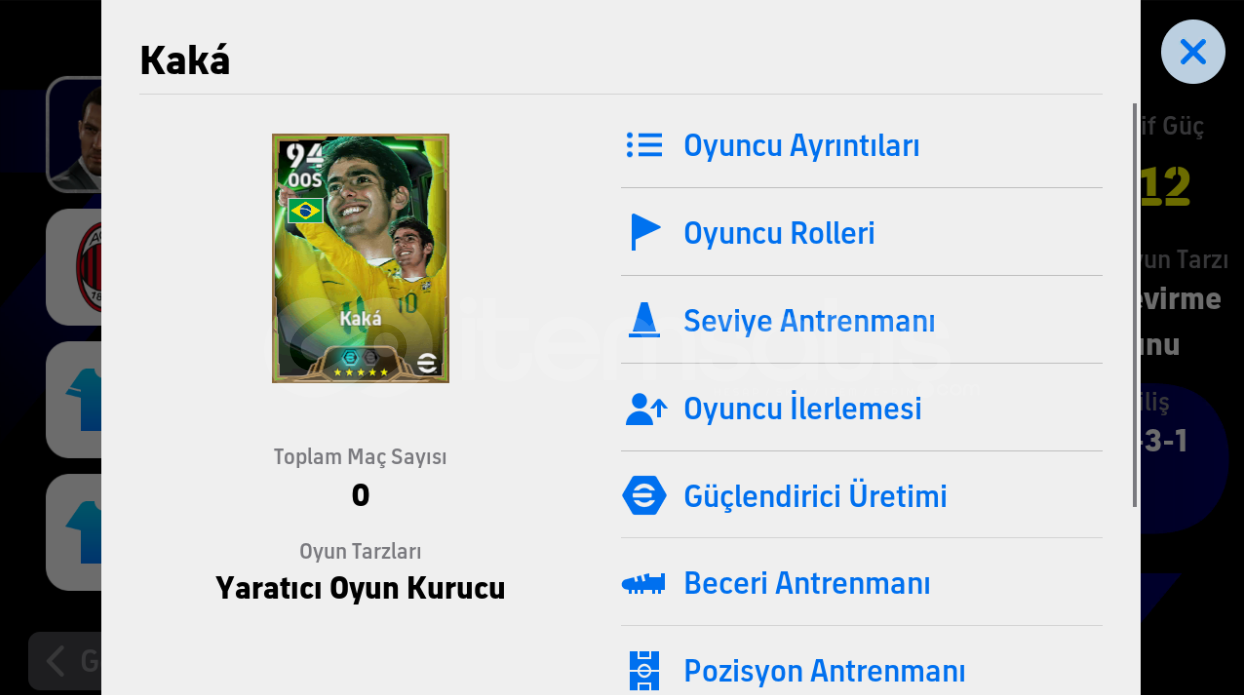The image size is (1244, 695).
Task: Close the Kaká player dialog
Action: [1192, 52]
